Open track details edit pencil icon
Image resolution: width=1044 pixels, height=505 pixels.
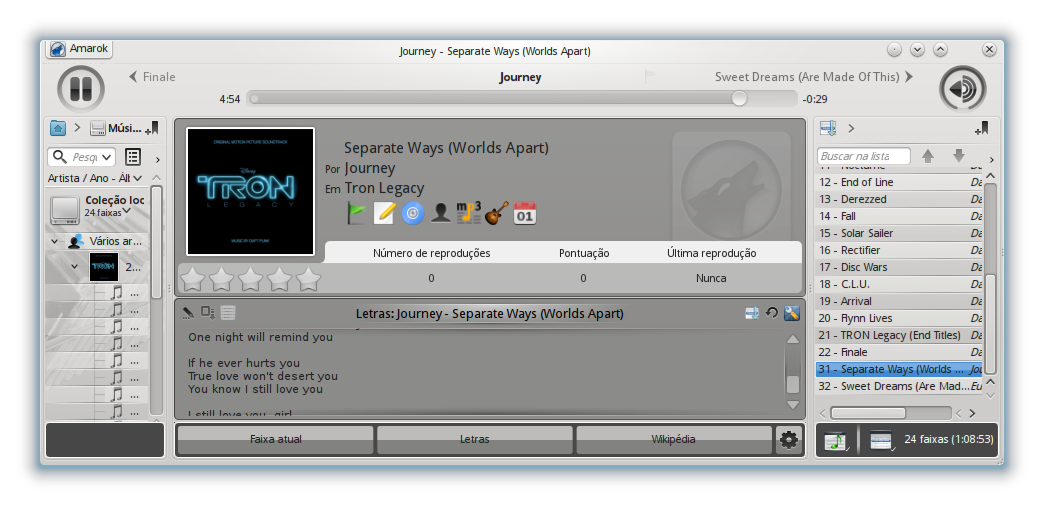[384, 213]
